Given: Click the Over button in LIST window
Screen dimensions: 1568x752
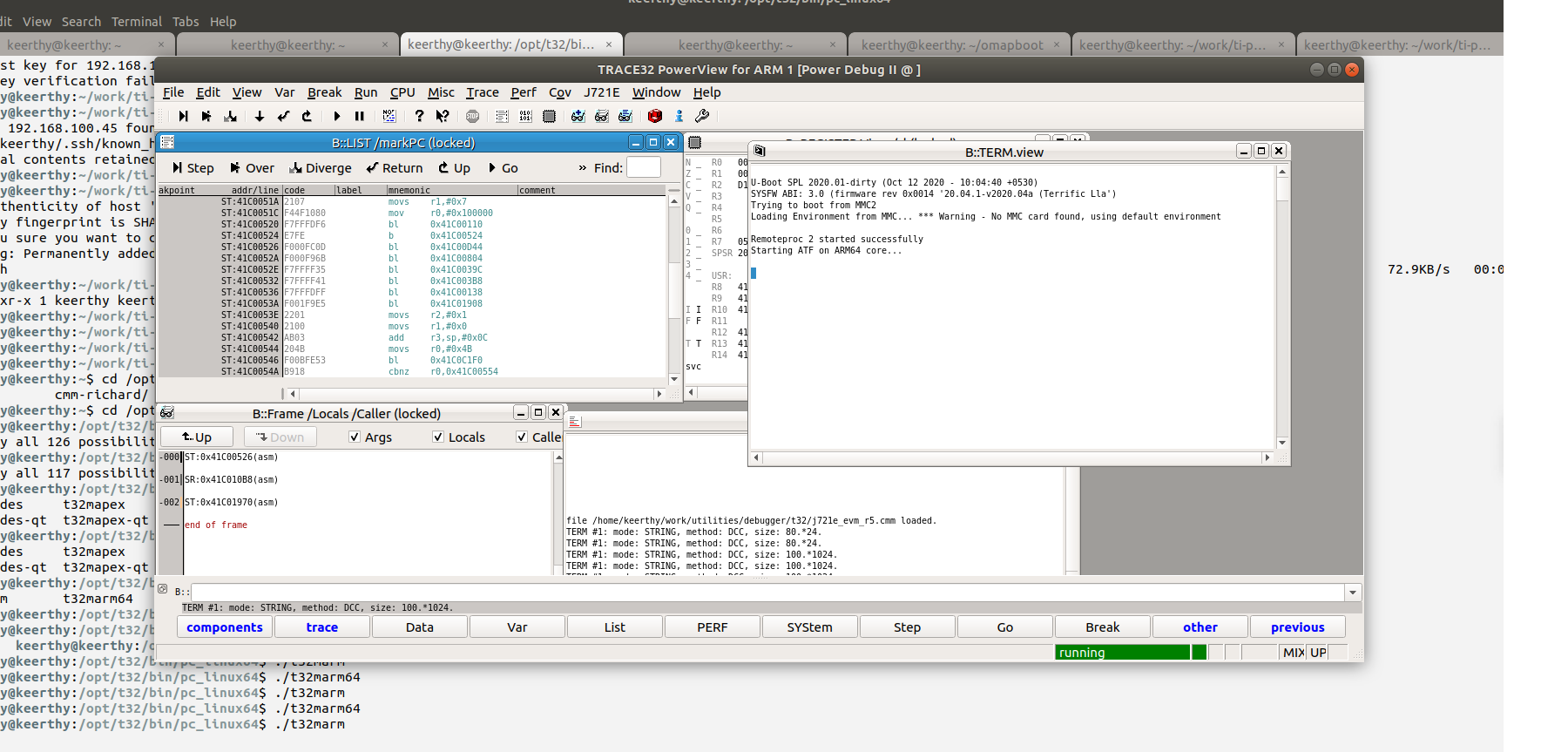Looking at the screenshot, I should (x=252, y=168).
